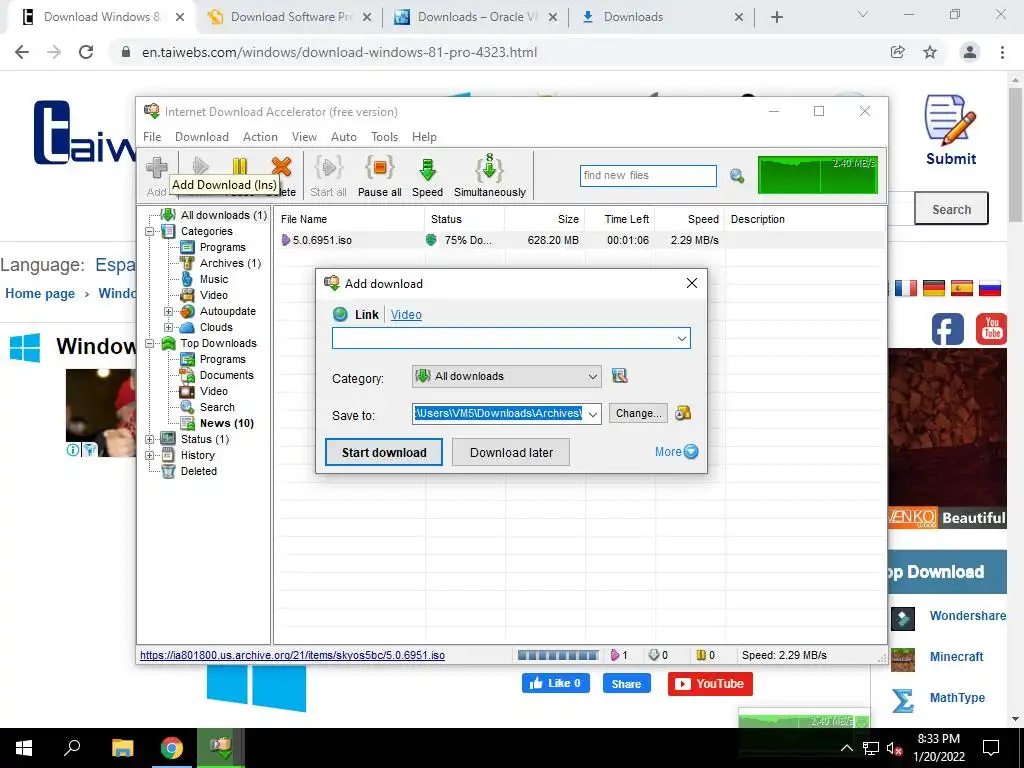
Task: Sort by the Status column header
Action: coord(465,219)
